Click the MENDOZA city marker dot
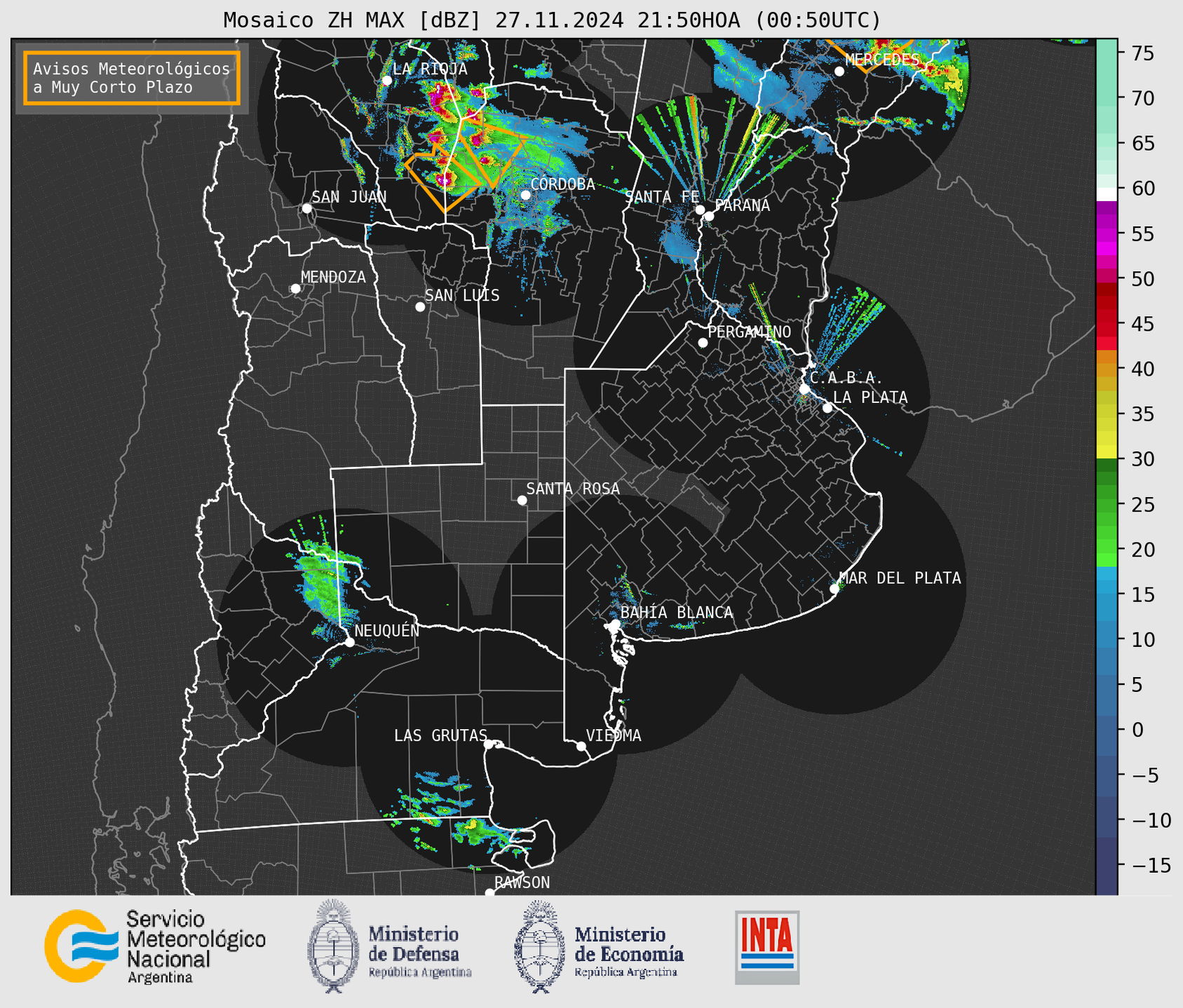Image resolution: width=1183 pixels, height=1008 pixels. pyautogui.click(x=295, y=288)
